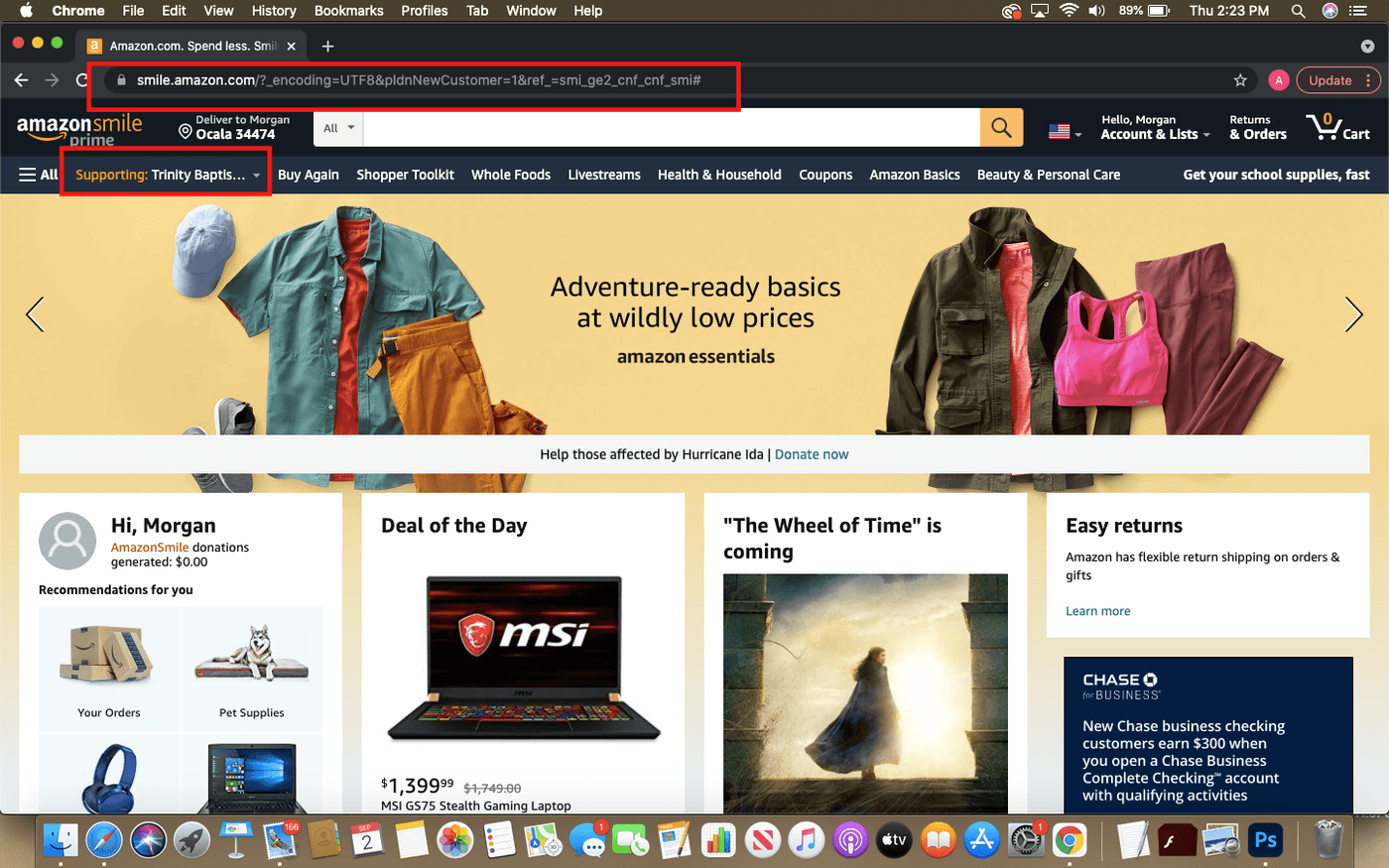Open the All hamburger menu
This screenshot has width=1389, height=868.
(x=39, y=175)
